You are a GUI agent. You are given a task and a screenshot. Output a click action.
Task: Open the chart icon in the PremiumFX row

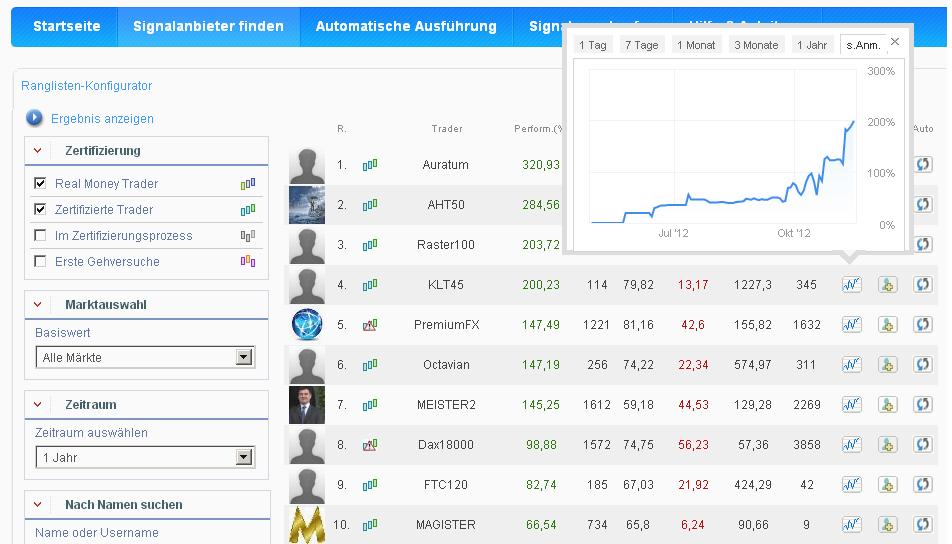click(851, 325)
